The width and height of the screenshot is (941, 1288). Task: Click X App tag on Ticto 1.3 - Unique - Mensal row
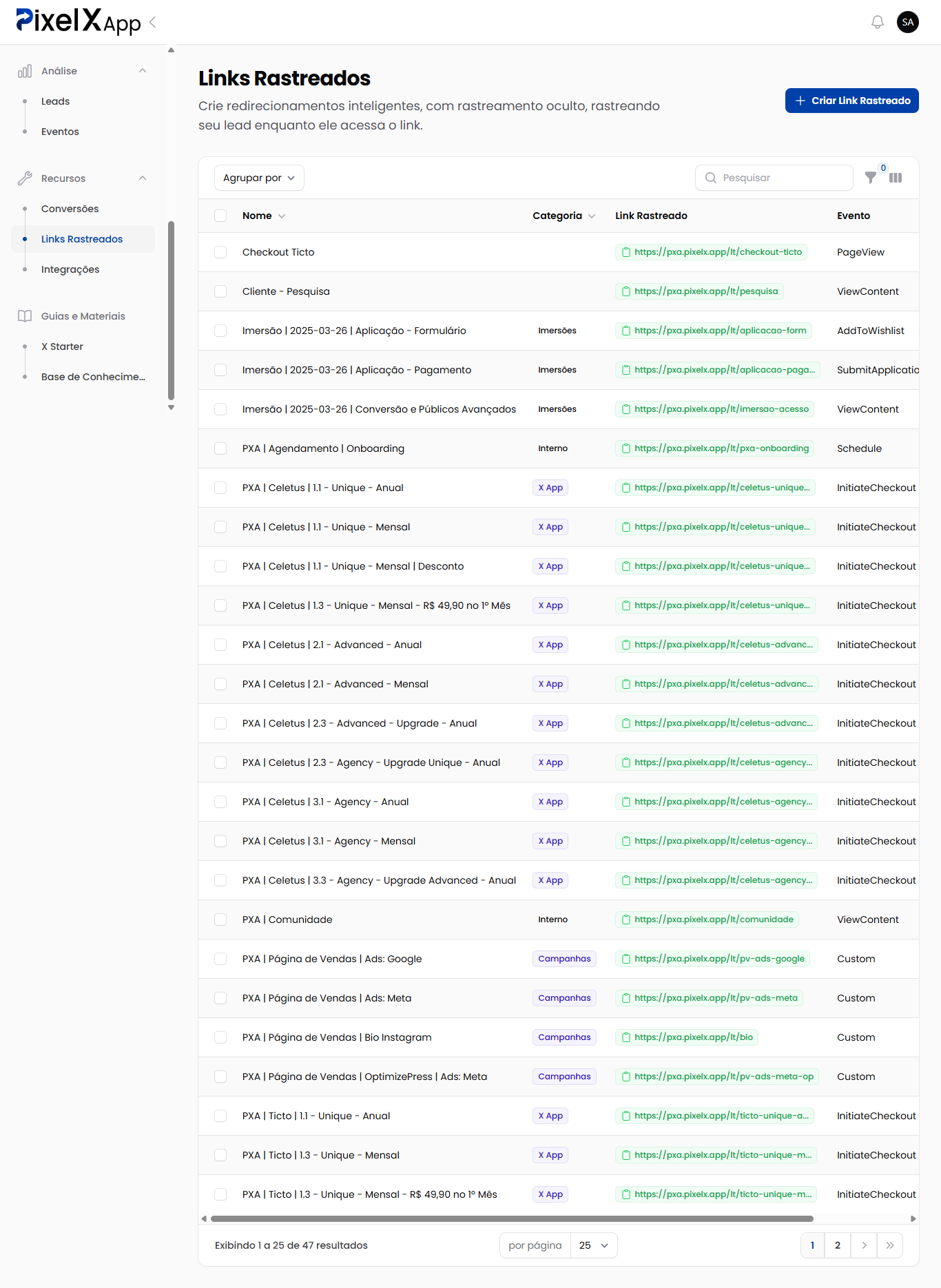[550, 1155]
